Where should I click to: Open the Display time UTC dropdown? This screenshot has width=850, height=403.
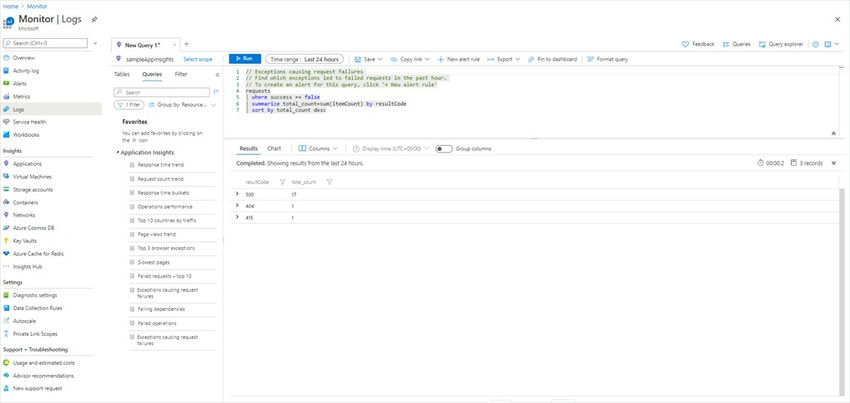point(391,149)
